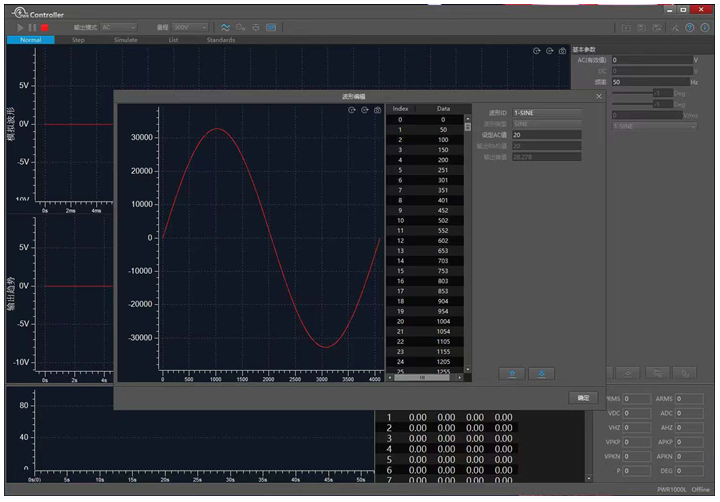Viewport: 720px width, 502px height.
Task: Minimize the Controller window
Action: [669, 10]
